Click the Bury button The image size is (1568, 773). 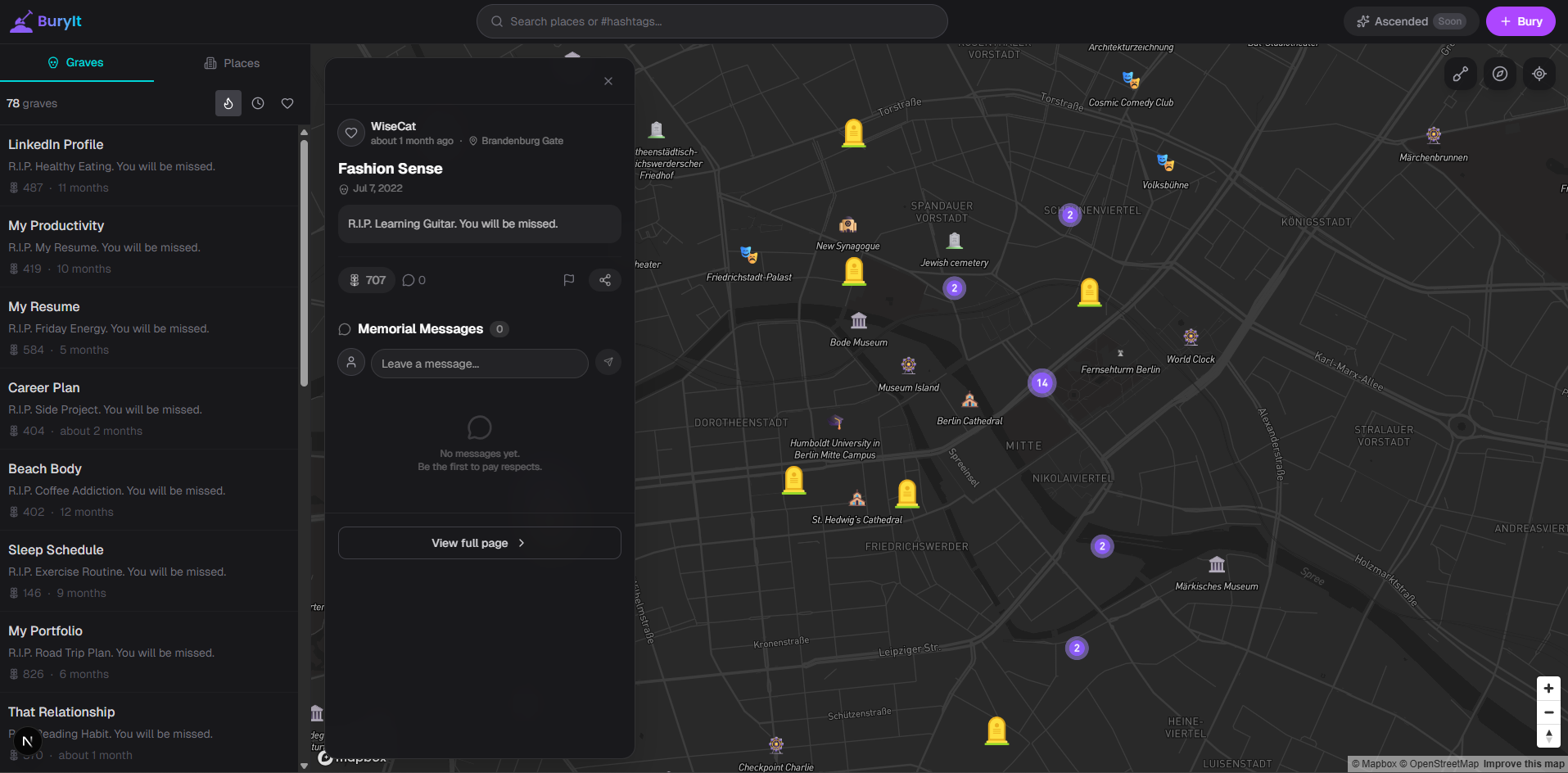pos(1521,21)
